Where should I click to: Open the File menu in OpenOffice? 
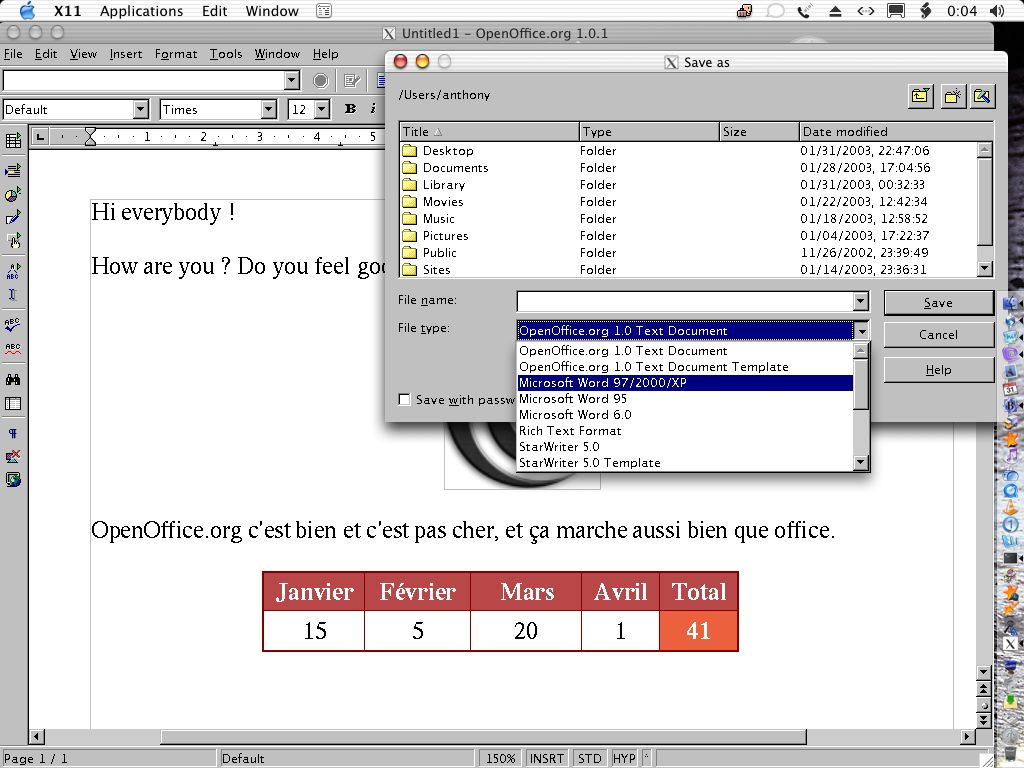click(x=13, y=54)
